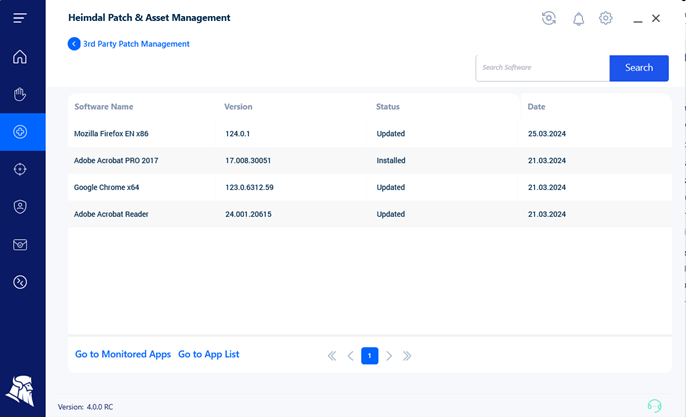Close the Heimdal window
Image resolution: width=686 pixels, height=417 pixels.
tap(656, 18)
